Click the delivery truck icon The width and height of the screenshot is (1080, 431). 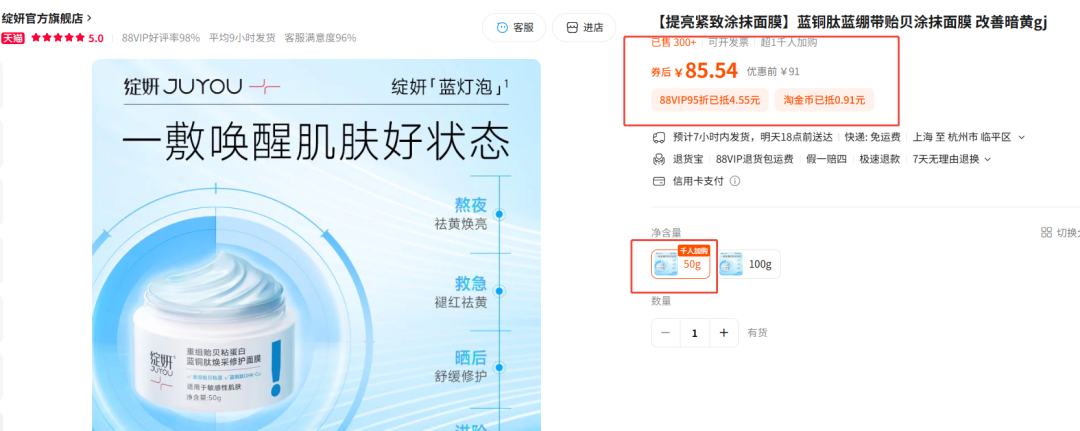(x=658, y=137)
